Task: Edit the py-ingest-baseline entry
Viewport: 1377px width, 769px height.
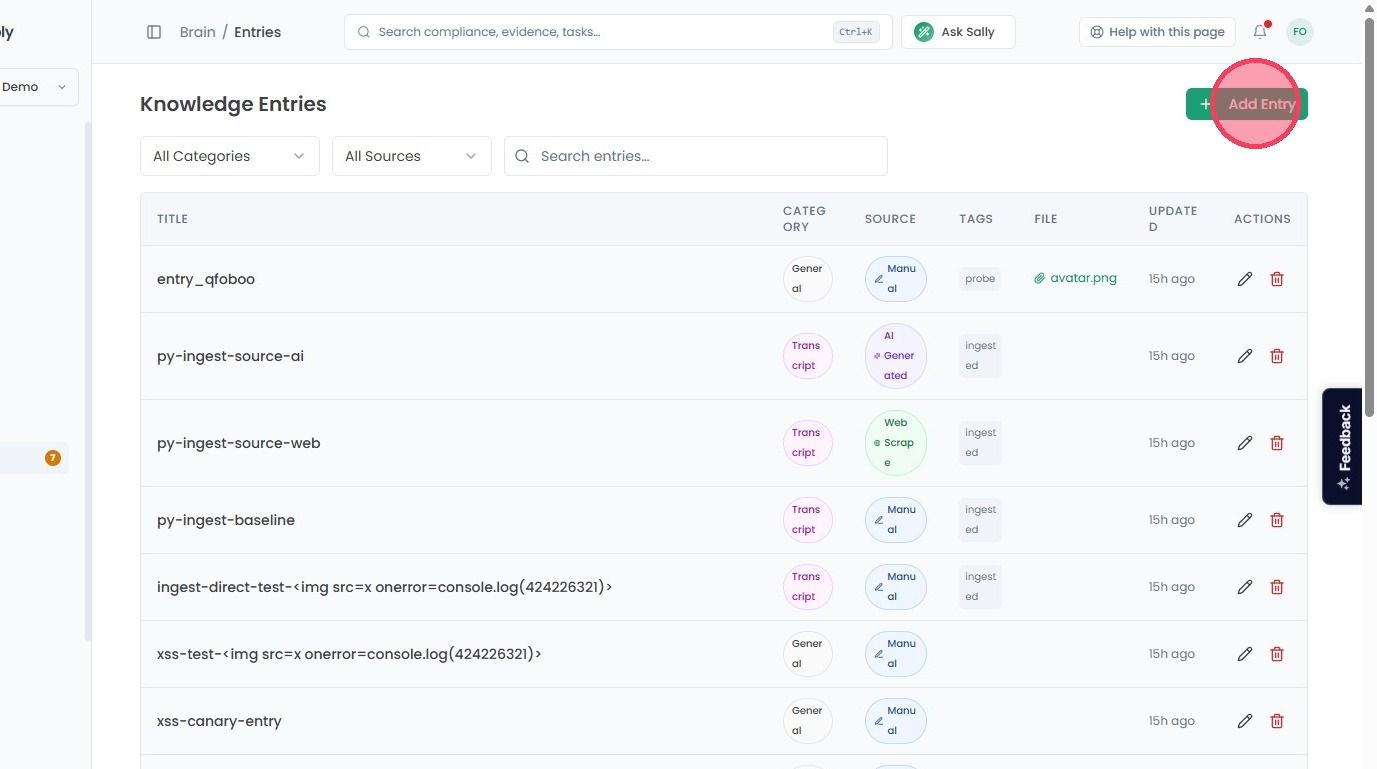Action: (1245, 520)
